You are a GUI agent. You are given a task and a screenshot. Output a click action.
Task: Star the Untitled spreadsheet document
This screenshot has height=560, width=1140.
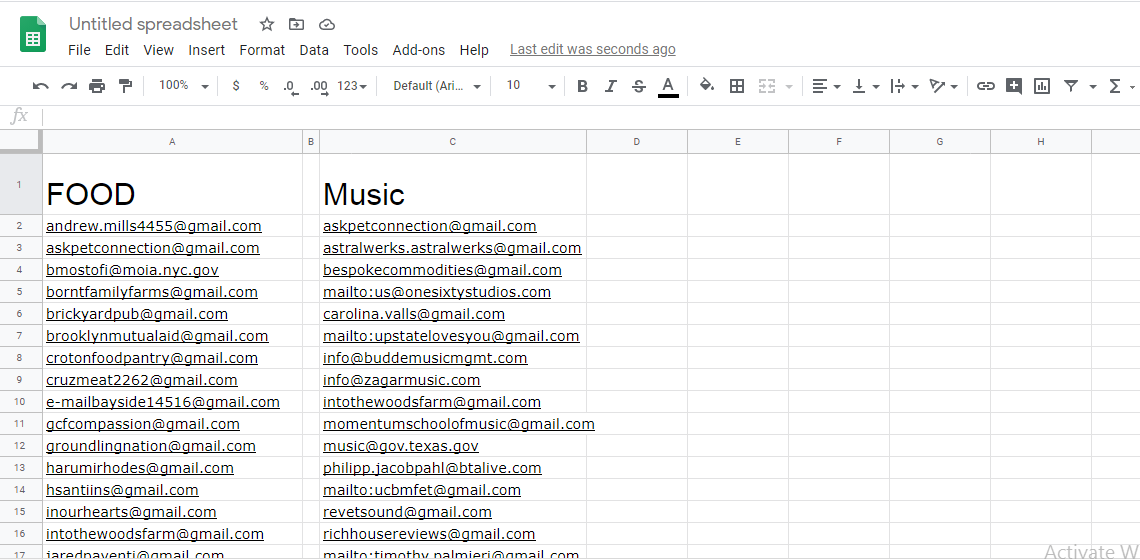click(x=267, y=24)
